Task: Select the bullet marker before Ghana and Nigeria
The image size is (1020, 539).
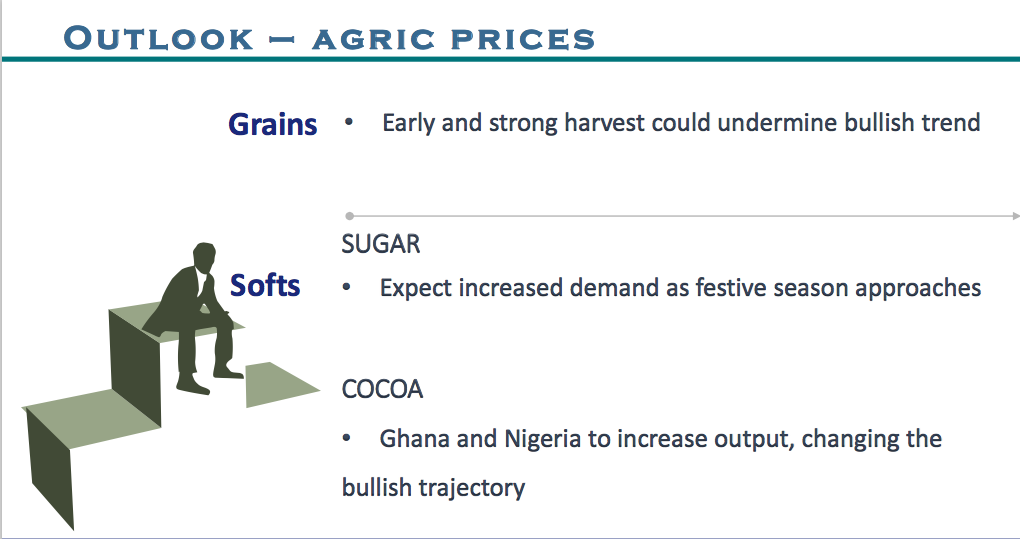Action: point(346,439)
